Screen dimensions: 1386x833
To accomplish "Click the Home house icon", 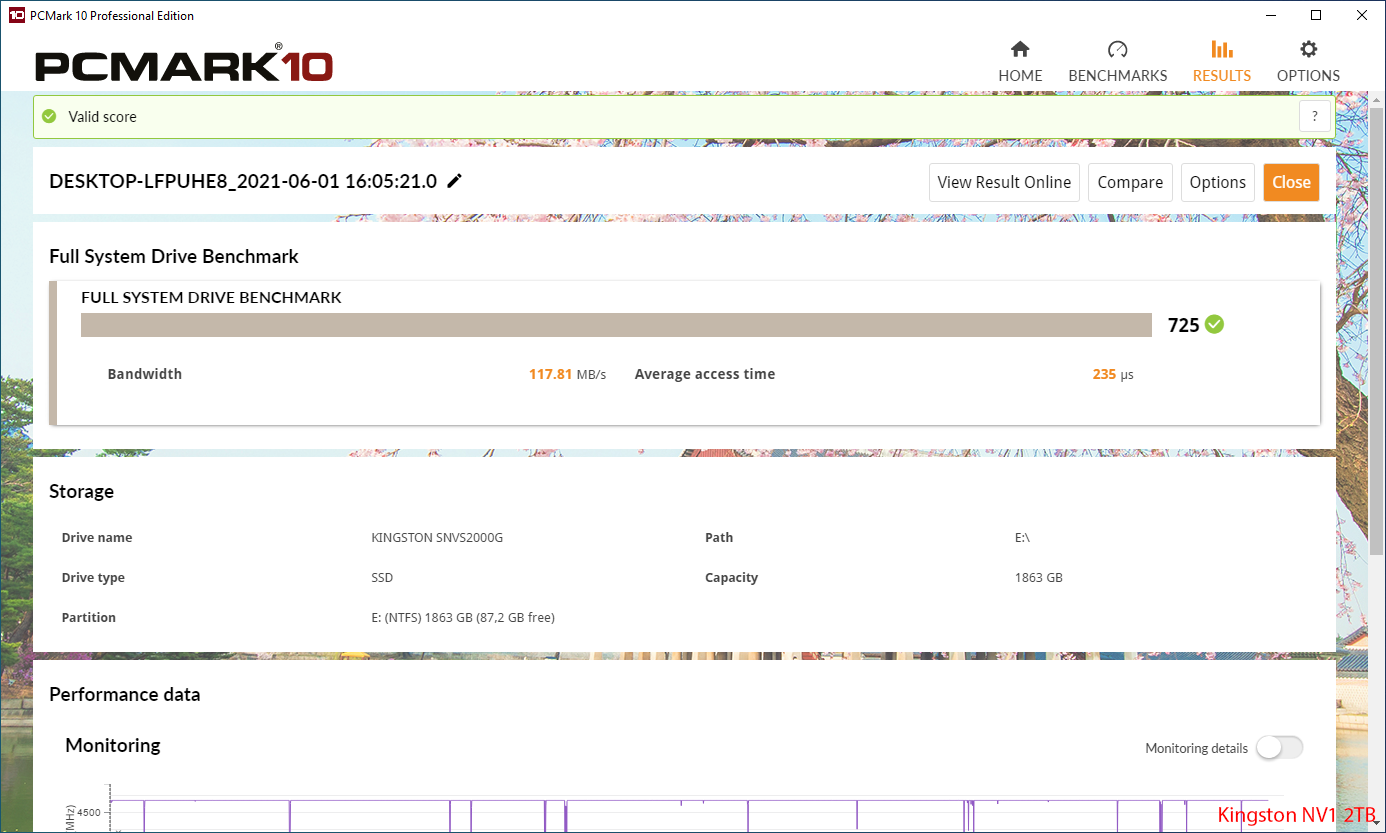I will click(x=1020, y=50).
